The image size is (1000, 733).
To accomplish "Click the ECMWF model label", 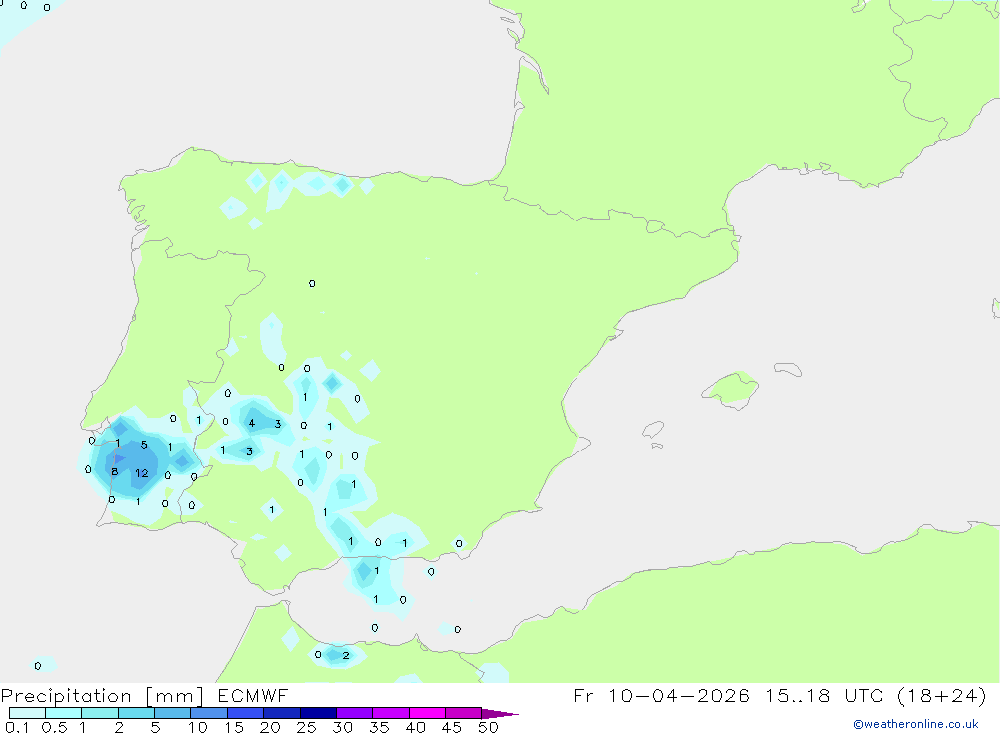I will [253, 695].
